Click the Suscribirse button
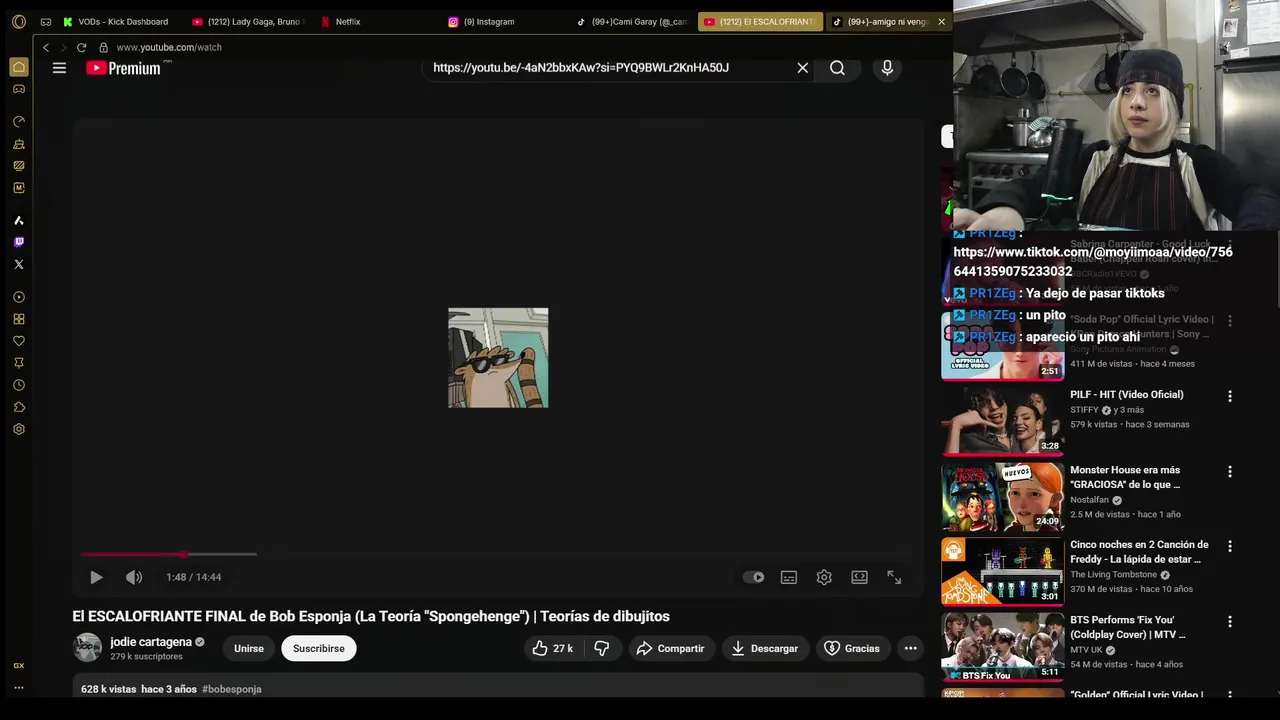Screen dimensions: 1280x720 (319, 648)
